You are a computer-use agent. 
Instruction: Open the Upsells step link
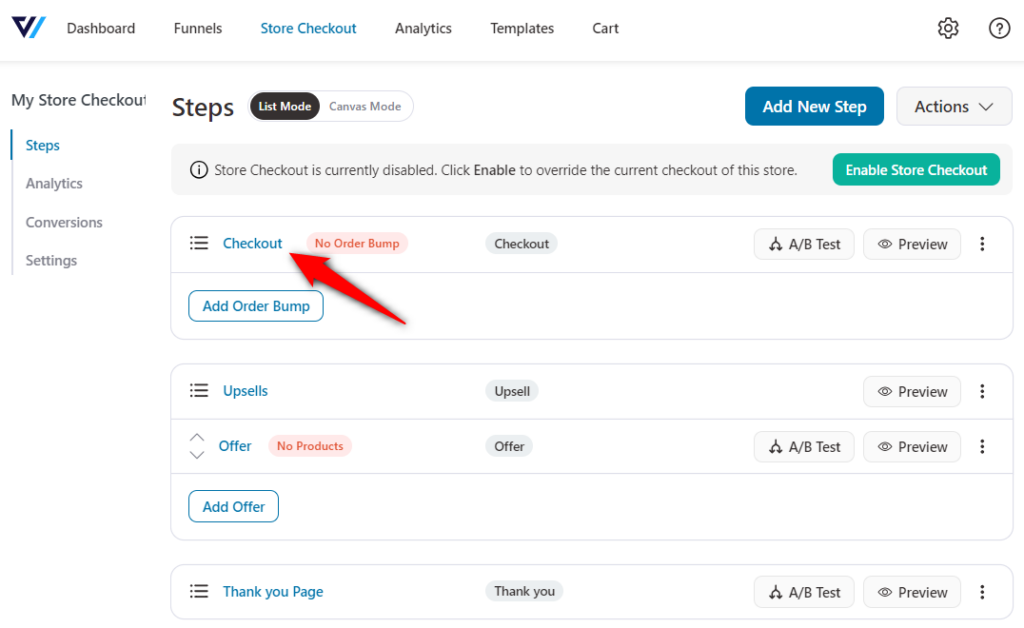click(245, 391)
